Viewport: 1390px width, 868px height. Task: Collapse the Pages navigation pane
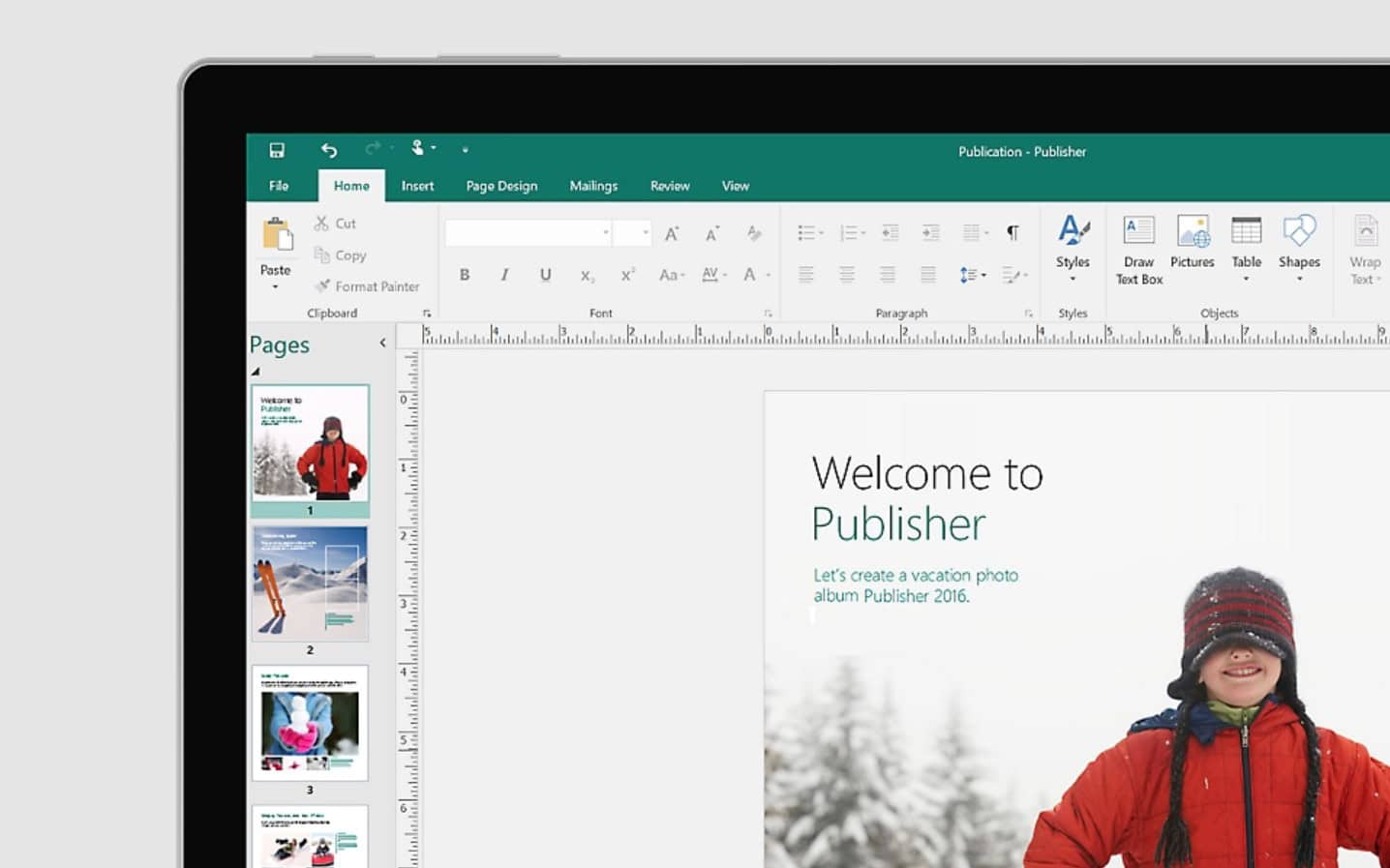pos(382,343)
